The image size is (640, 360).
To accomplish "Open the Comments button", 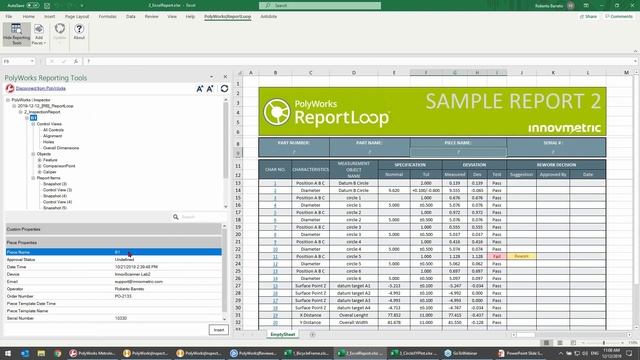I will (x=619, y=16).
